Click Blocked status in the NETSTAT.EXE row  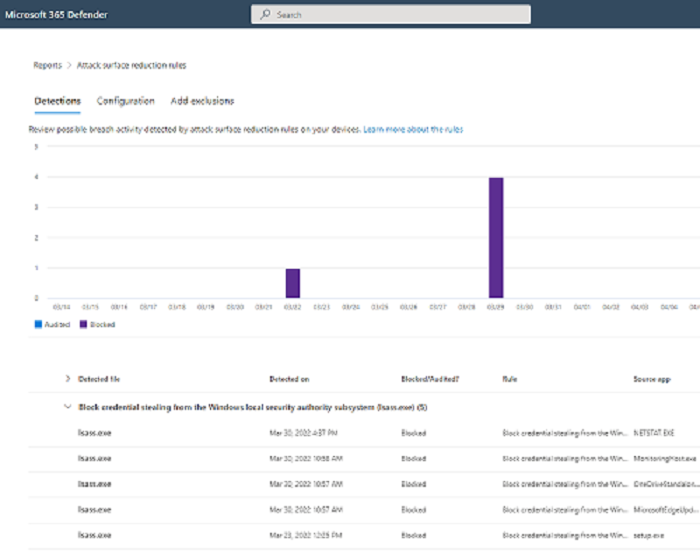(x=413, y=433)
